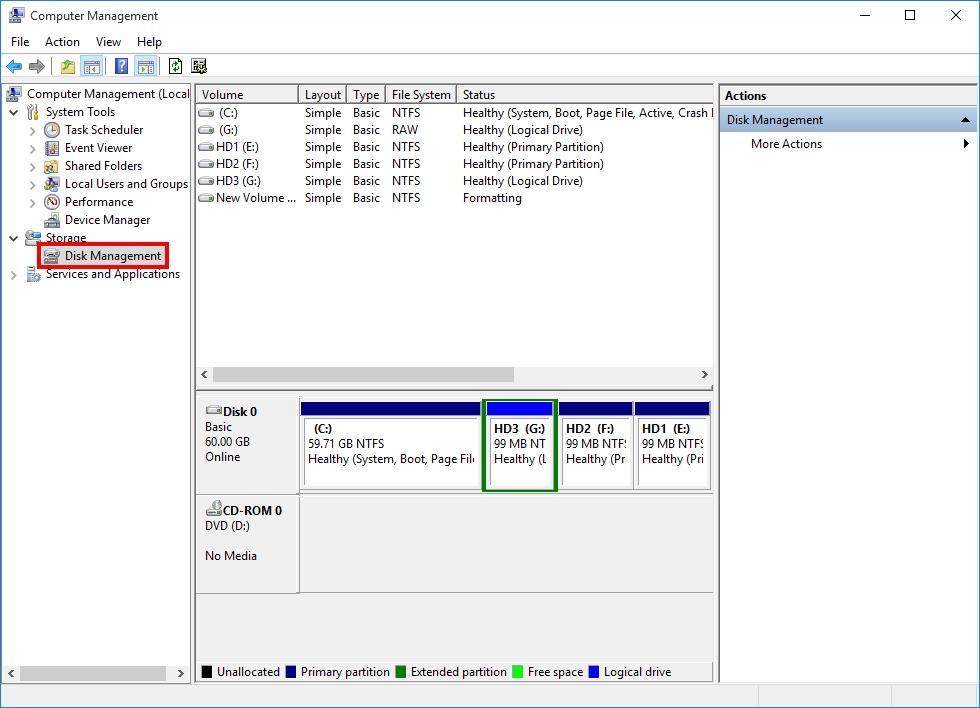Open Device Manager from the tree
Screen dimensions: 980x708
click(107, 220)
